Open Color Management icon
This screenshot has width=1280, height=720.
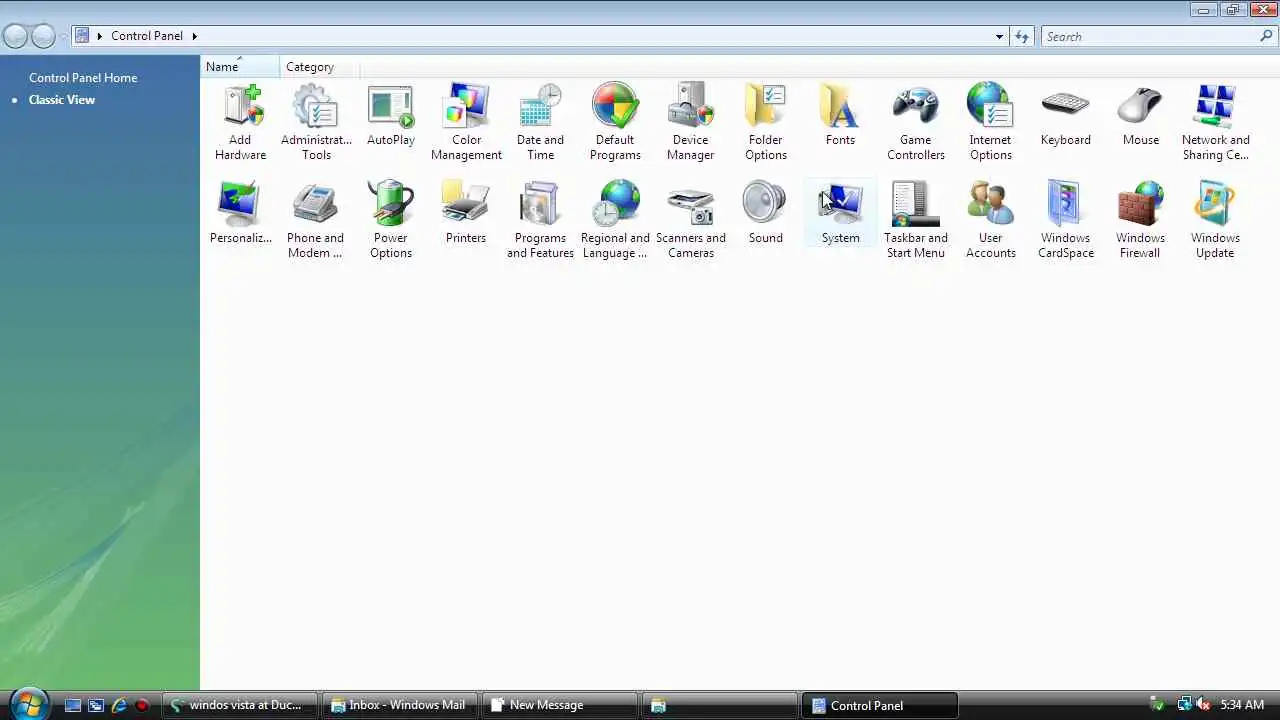pyautogui.click(x=466, y=122)
